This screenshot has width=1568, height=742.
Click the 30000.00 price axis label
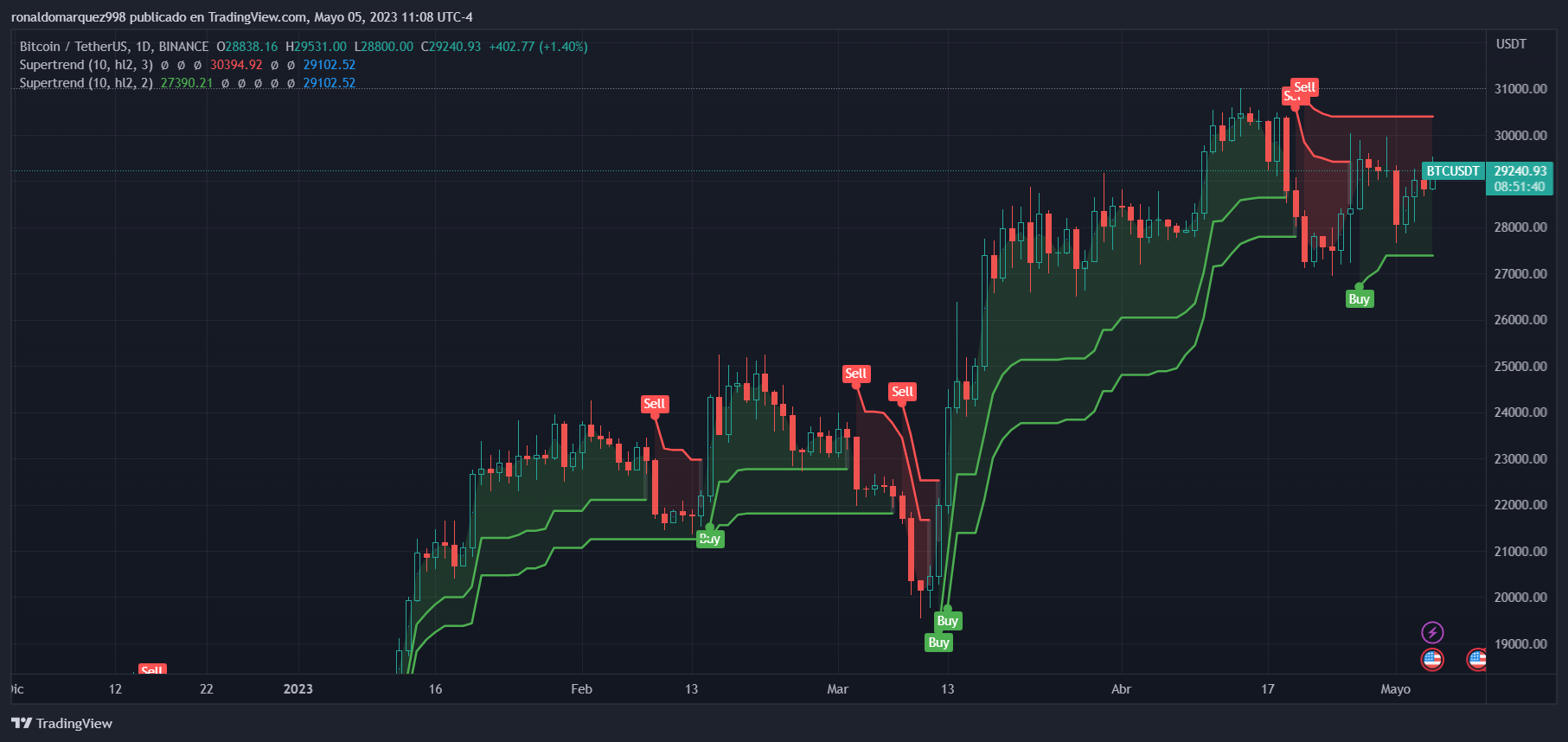[1520, 135]
